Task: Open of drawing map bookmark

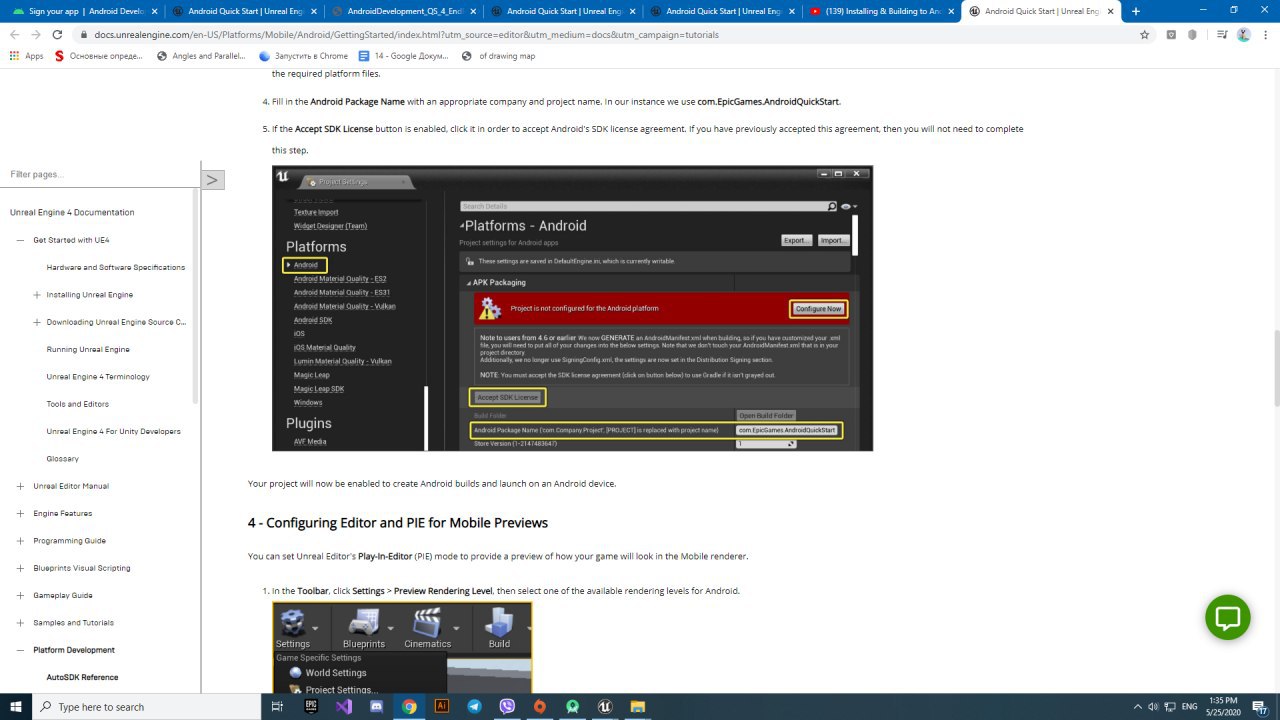Action: 498,56
